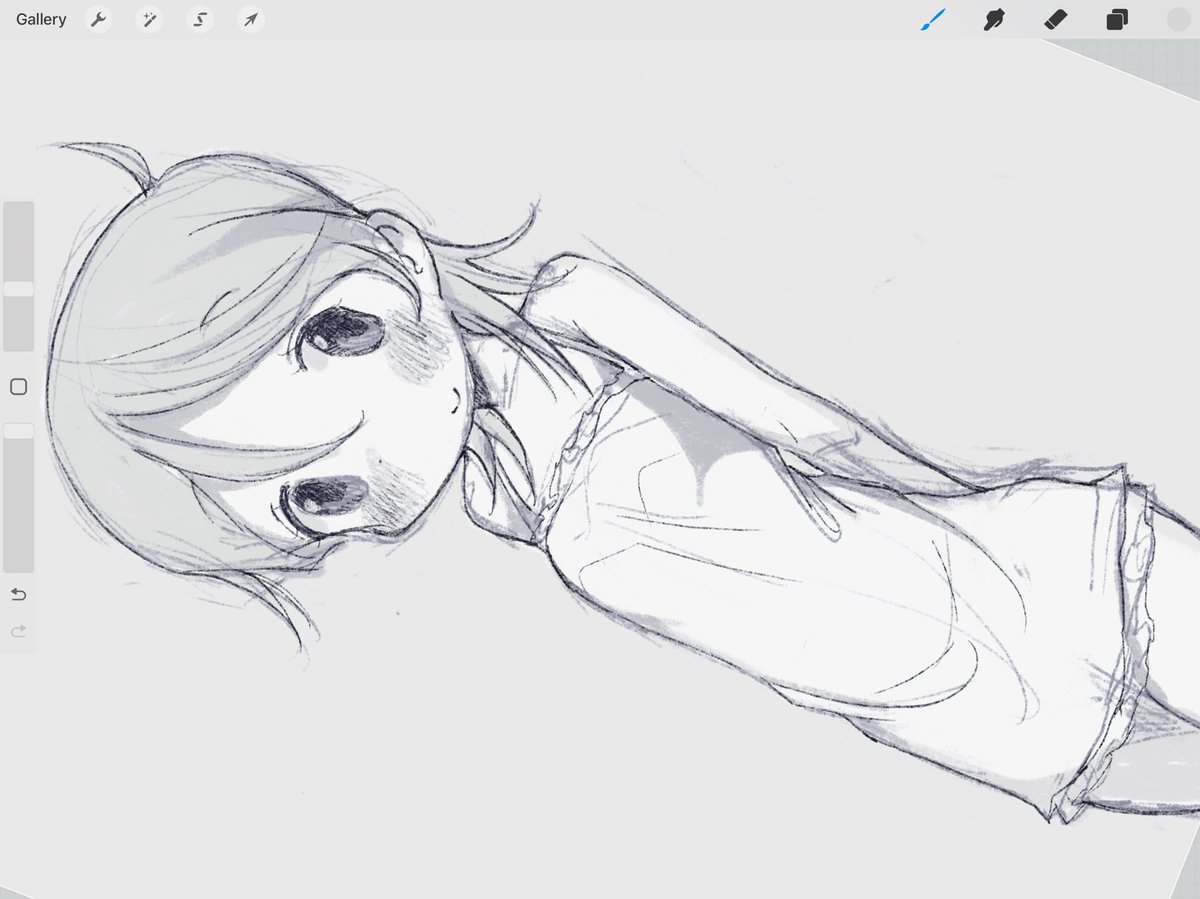1200x899 pixels.
Task: Undo the last stroke
Action: coord(18,595)
